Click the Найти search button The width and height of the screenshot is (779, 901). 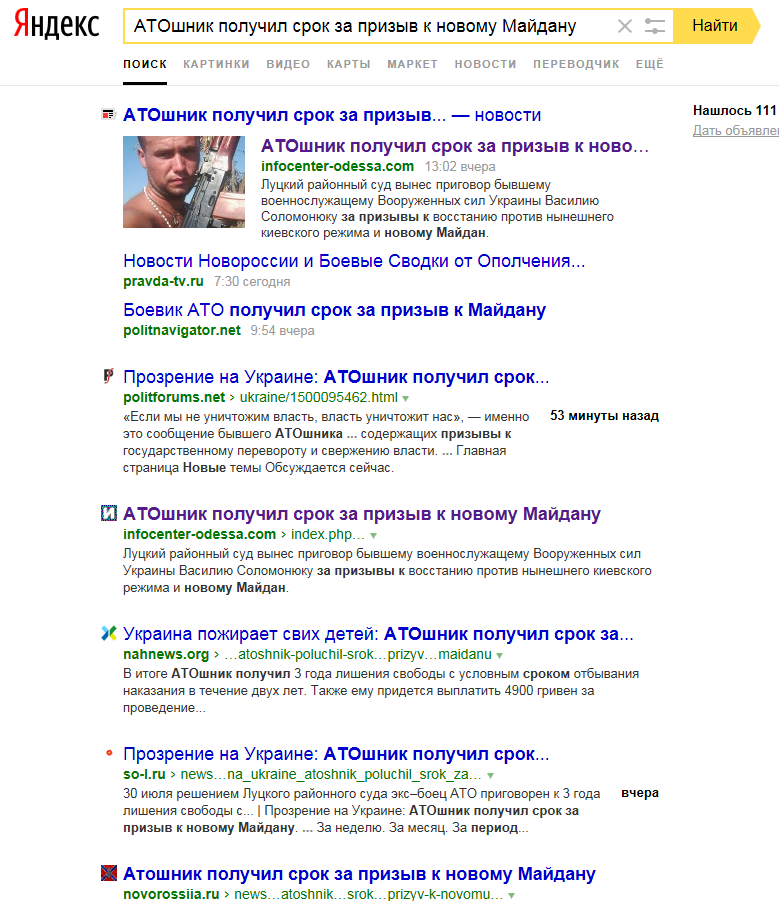715,26
